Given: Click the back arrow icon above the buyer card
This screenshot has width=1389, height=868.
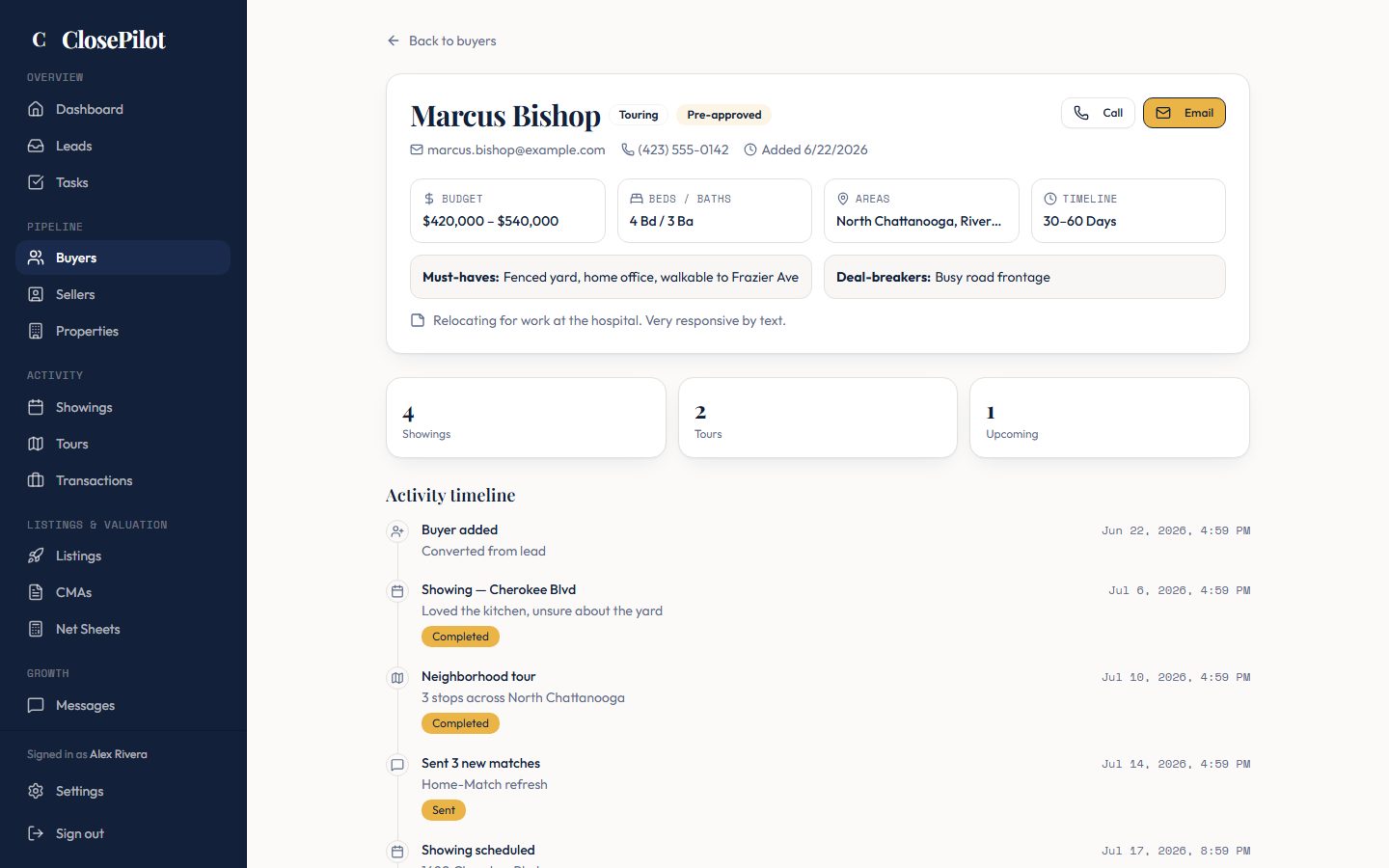Looking at the screenshot, I should point(394,41).
